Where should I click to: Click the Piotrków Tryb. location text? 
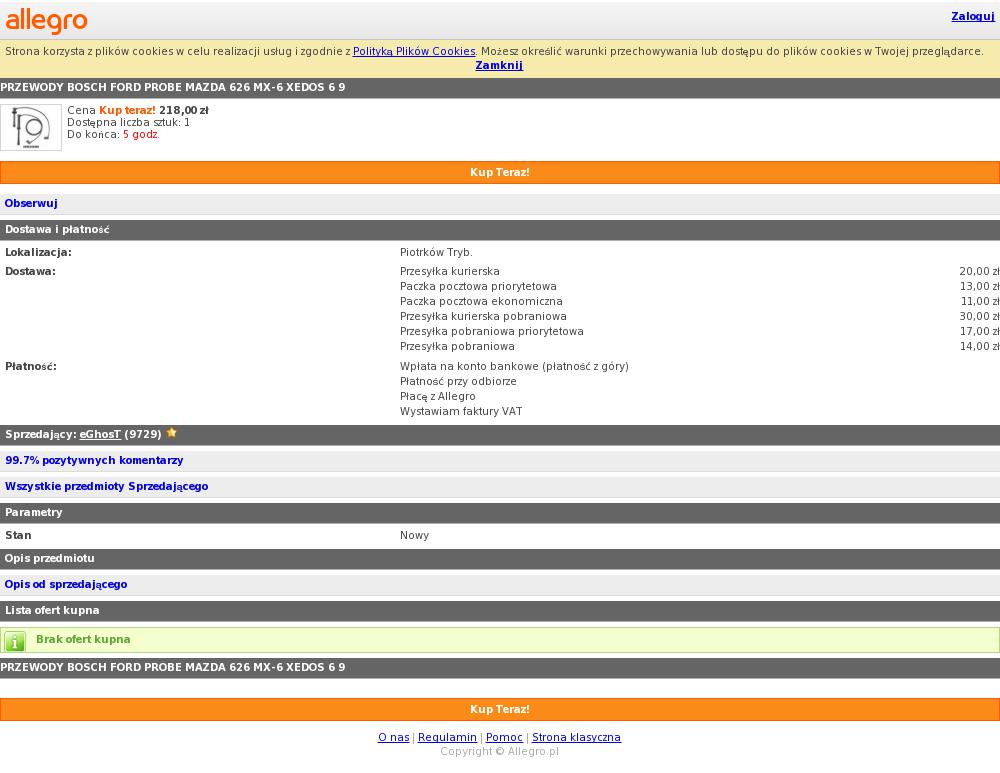click(436, 253)
